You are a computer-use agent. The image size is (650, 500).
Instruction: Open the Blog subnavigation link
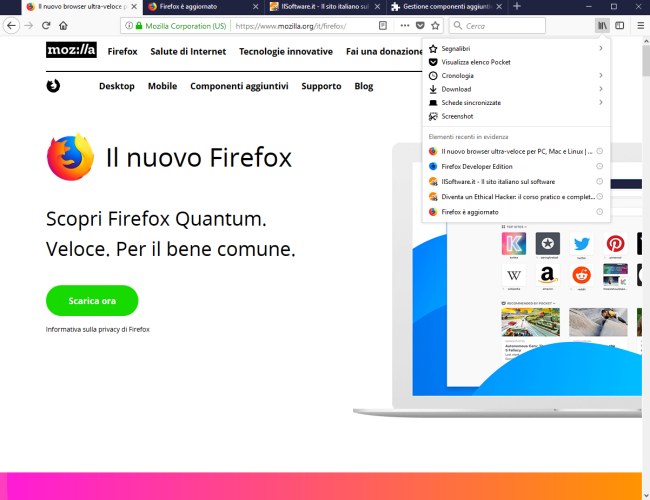(x=364, y=86)
